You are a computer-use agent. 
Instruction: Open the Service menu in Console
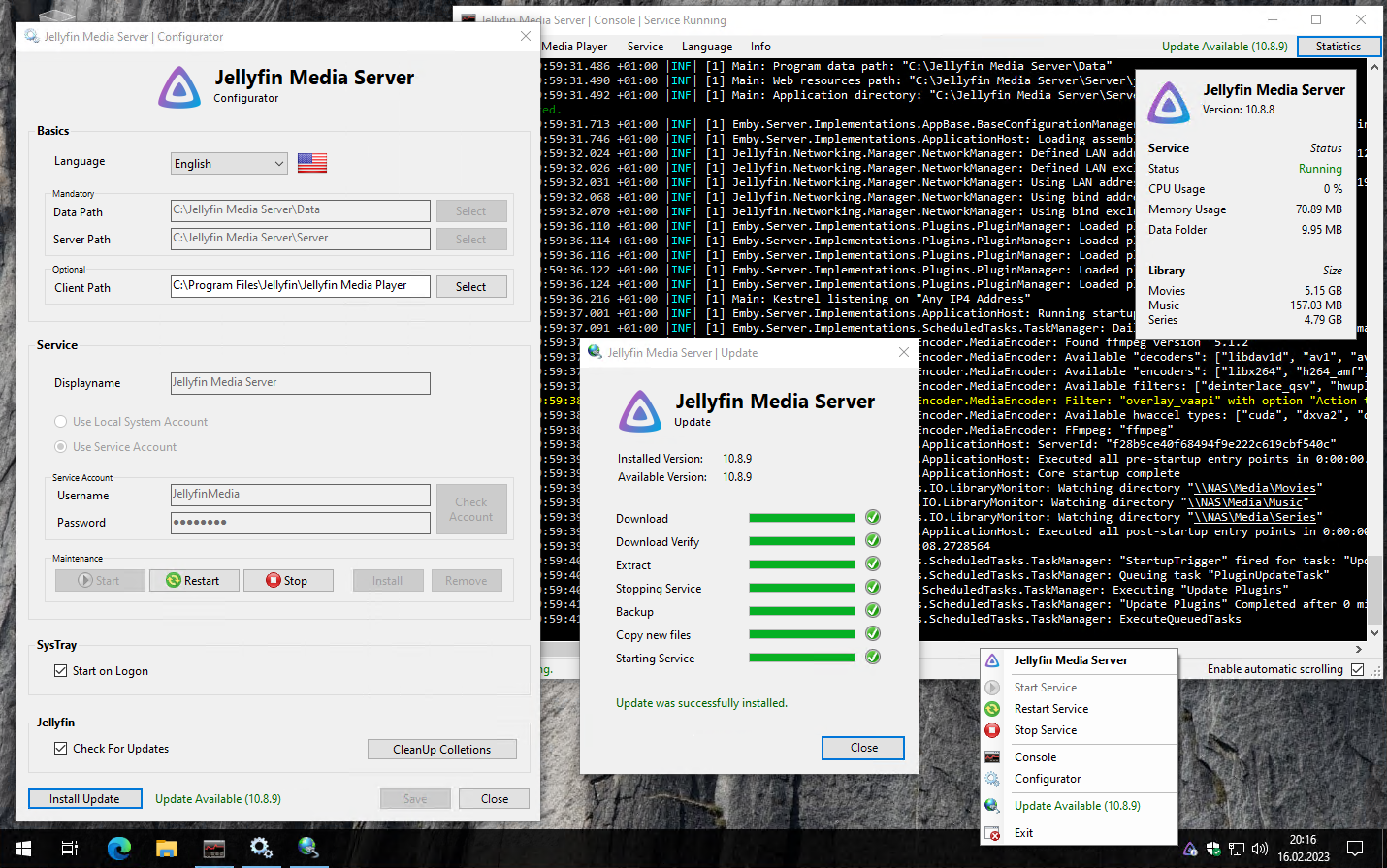[645, 47]
